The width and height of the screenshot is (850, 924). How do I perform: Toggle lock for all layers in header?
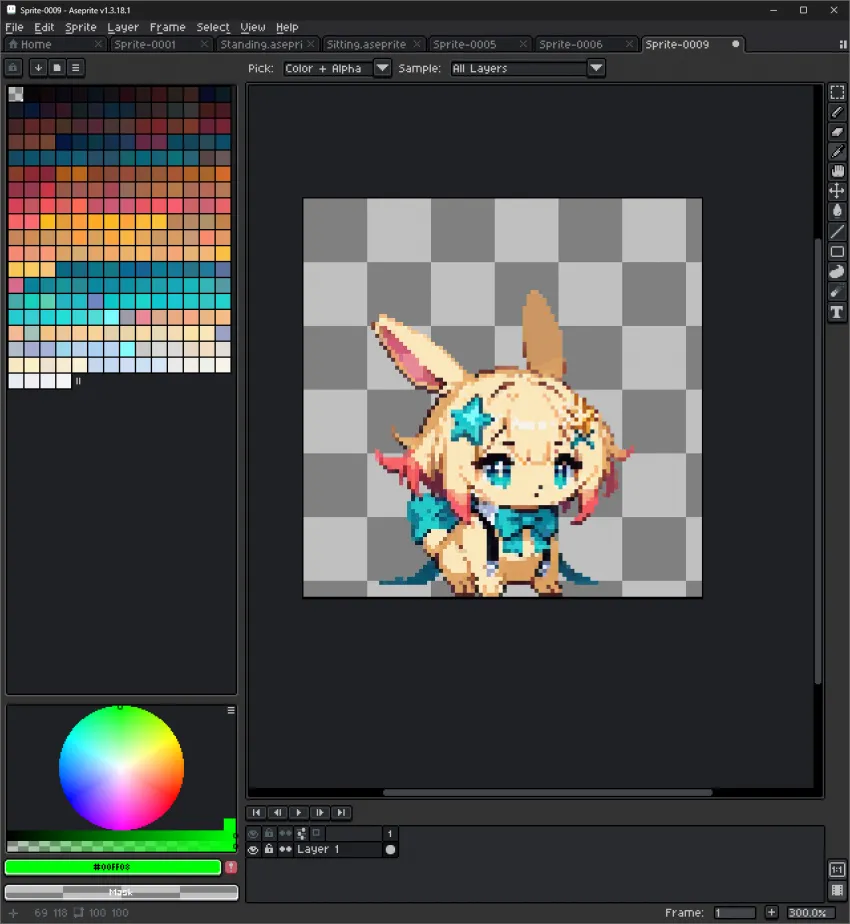269,834
